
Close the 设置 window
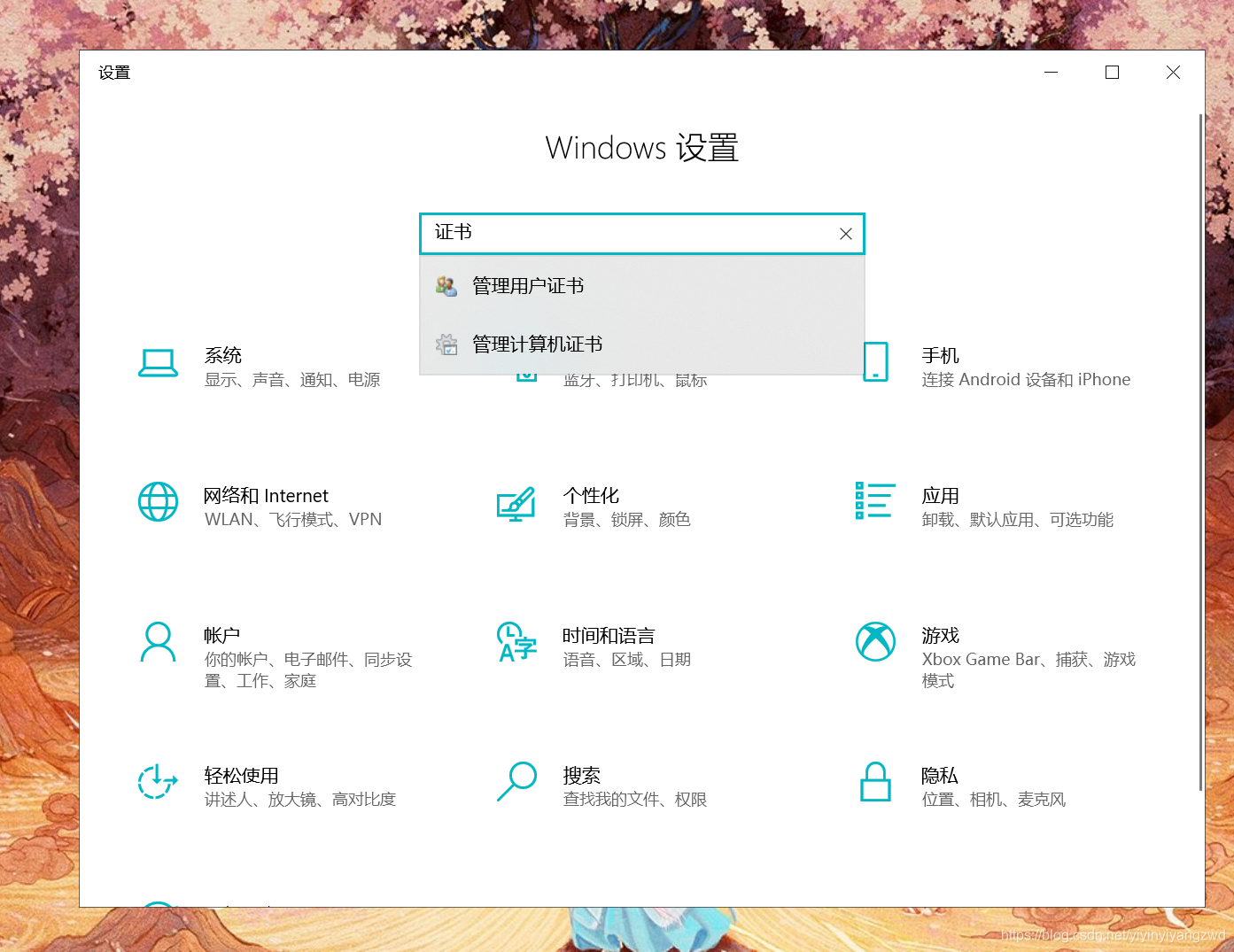coord(1173,73)
